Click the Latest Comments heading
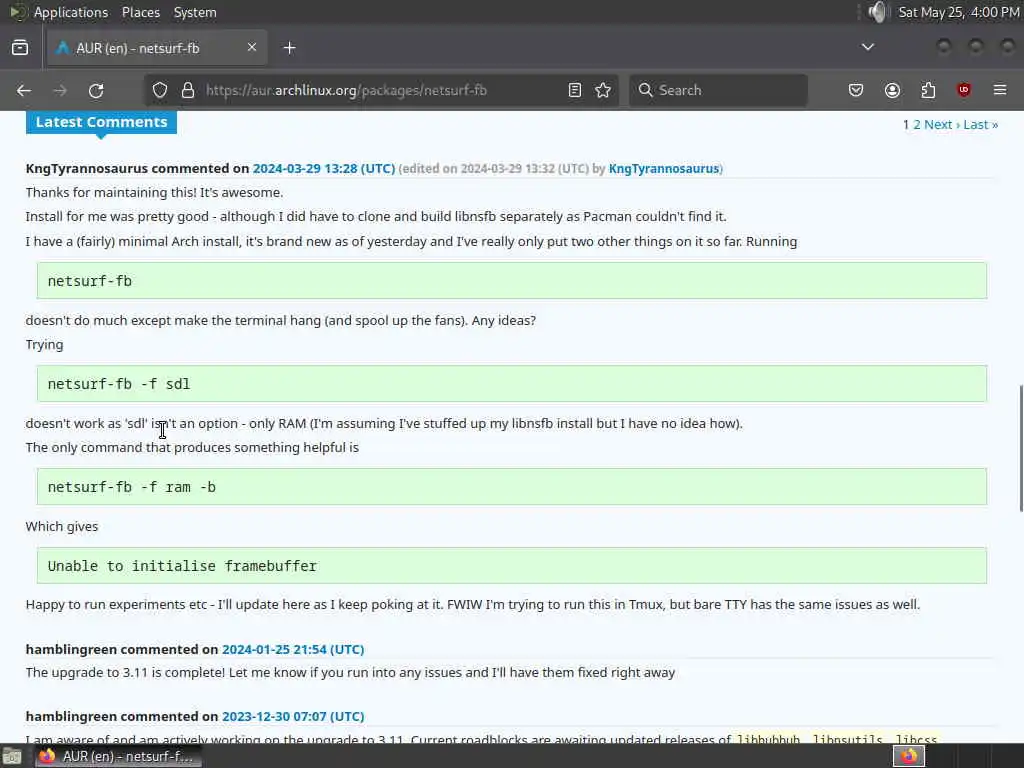Screen dimensions: 1024x768 (101, 122)
